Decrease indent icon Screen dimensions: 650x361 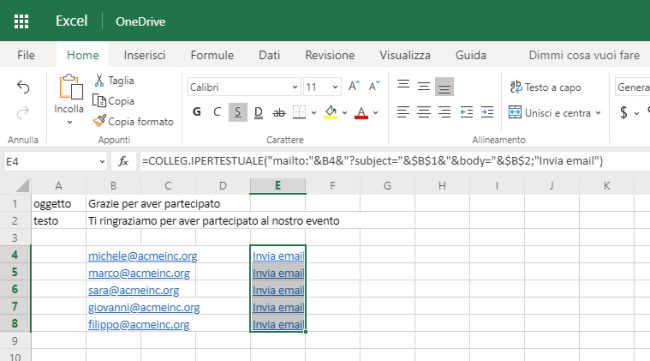[466, 112]
